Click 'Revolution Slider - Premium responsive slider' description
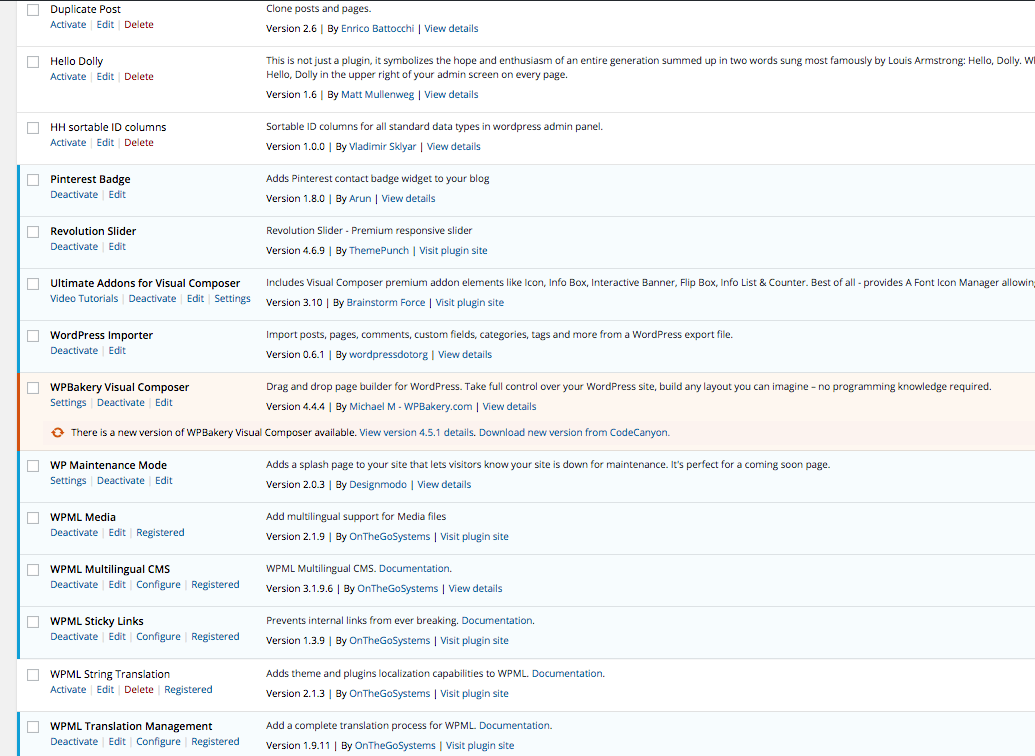This screenshot has height=756, width=1035. click(369, 230)
